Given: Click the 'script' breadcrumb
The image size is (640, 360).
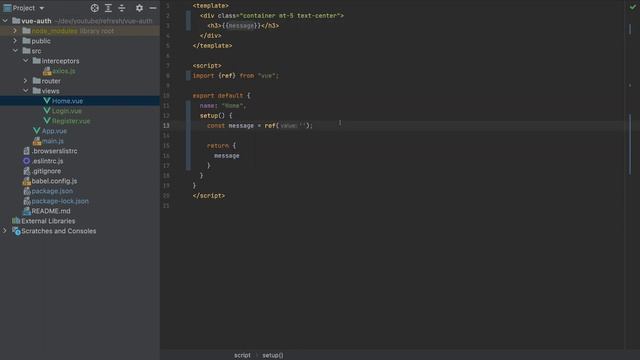Looking at the screenshot, I should click(242, 355).
